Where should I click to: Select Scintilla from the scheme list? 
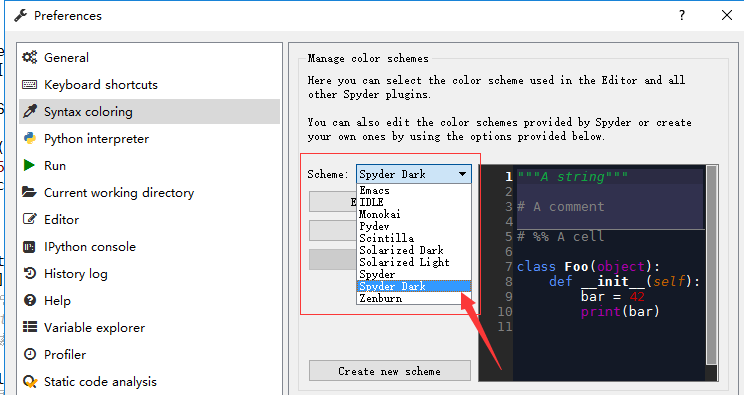point(414,238)
